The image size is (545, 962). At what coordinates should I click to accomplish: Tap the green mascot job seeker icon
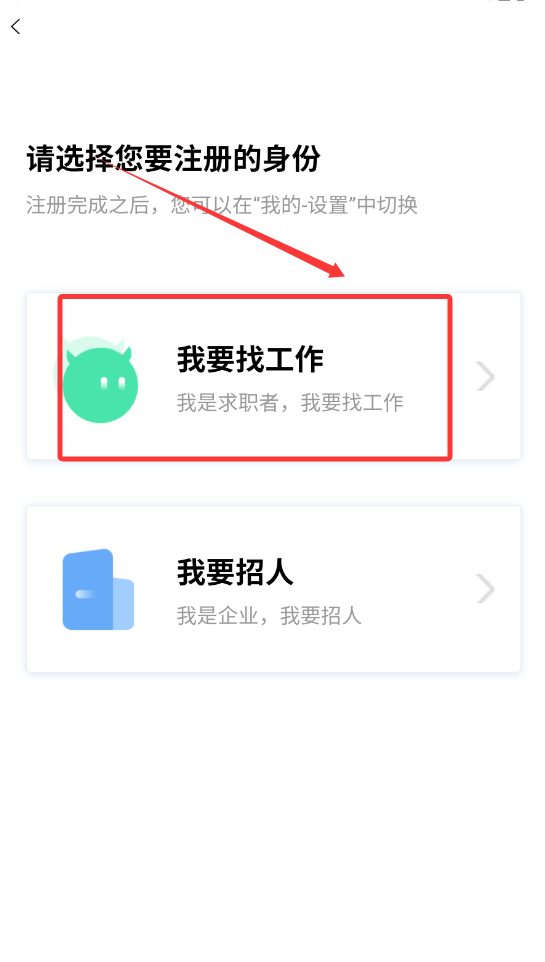click(96, 379)
